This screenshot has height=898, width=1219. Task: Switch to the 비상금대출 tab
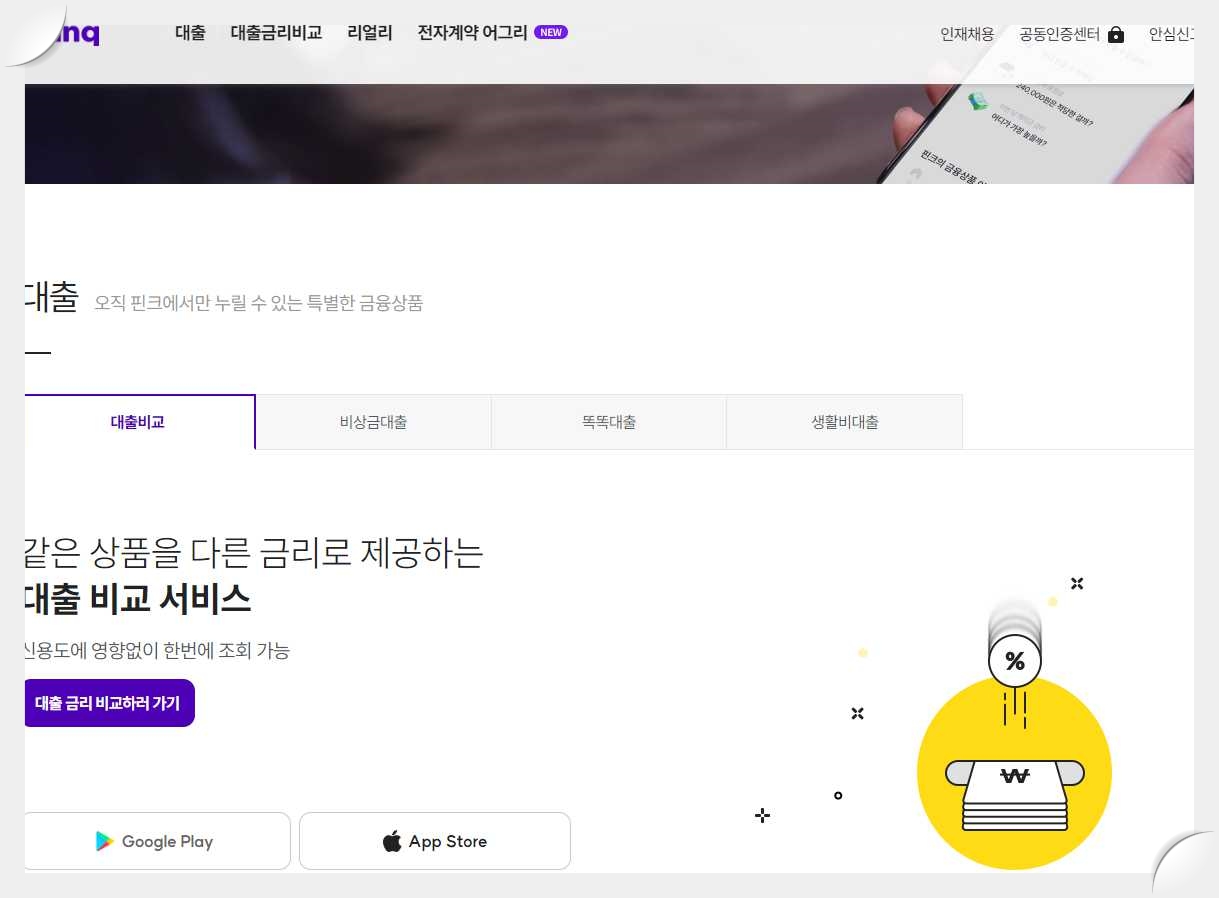click(373, 421)
